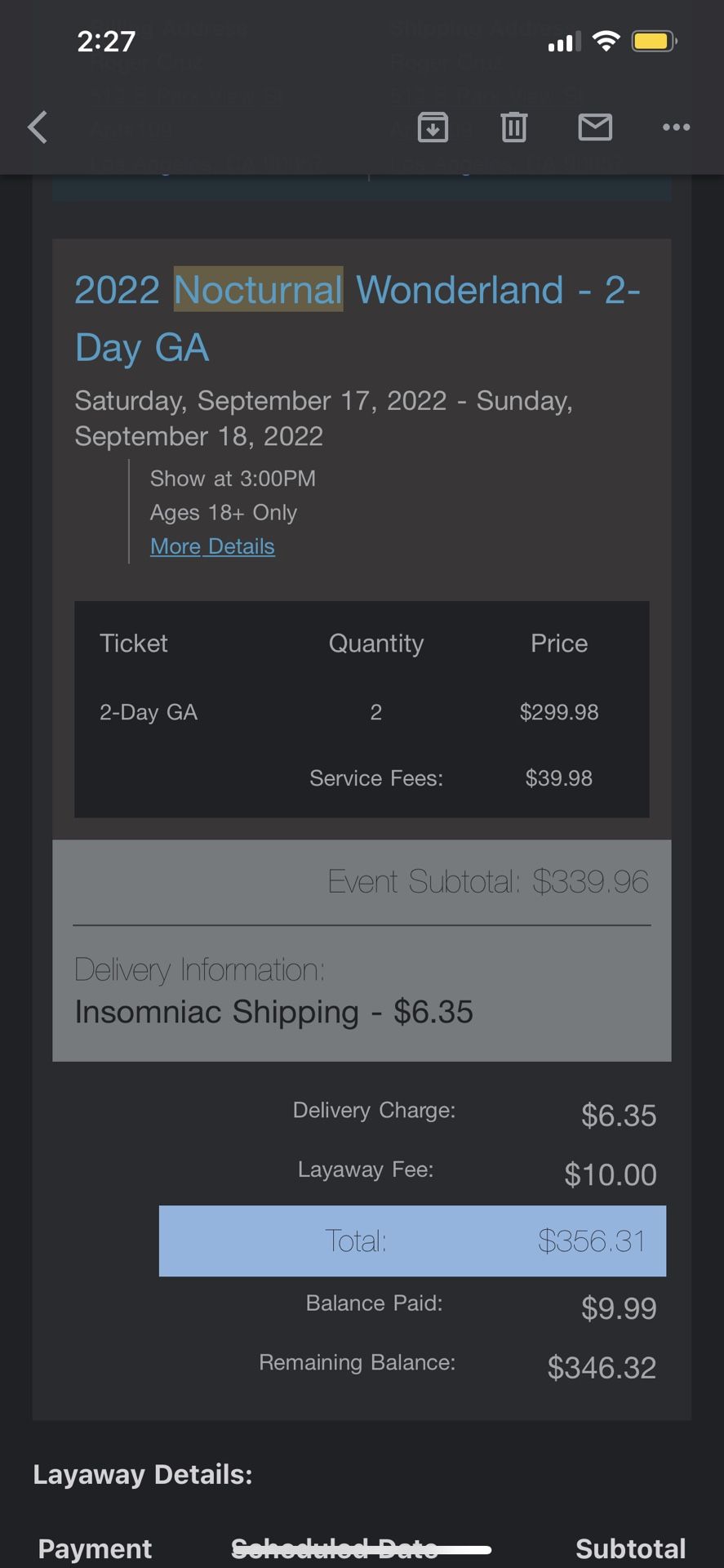Tap the back arrow icon
This screenshot has width=724, height=1568.
[x=38, y=127]
